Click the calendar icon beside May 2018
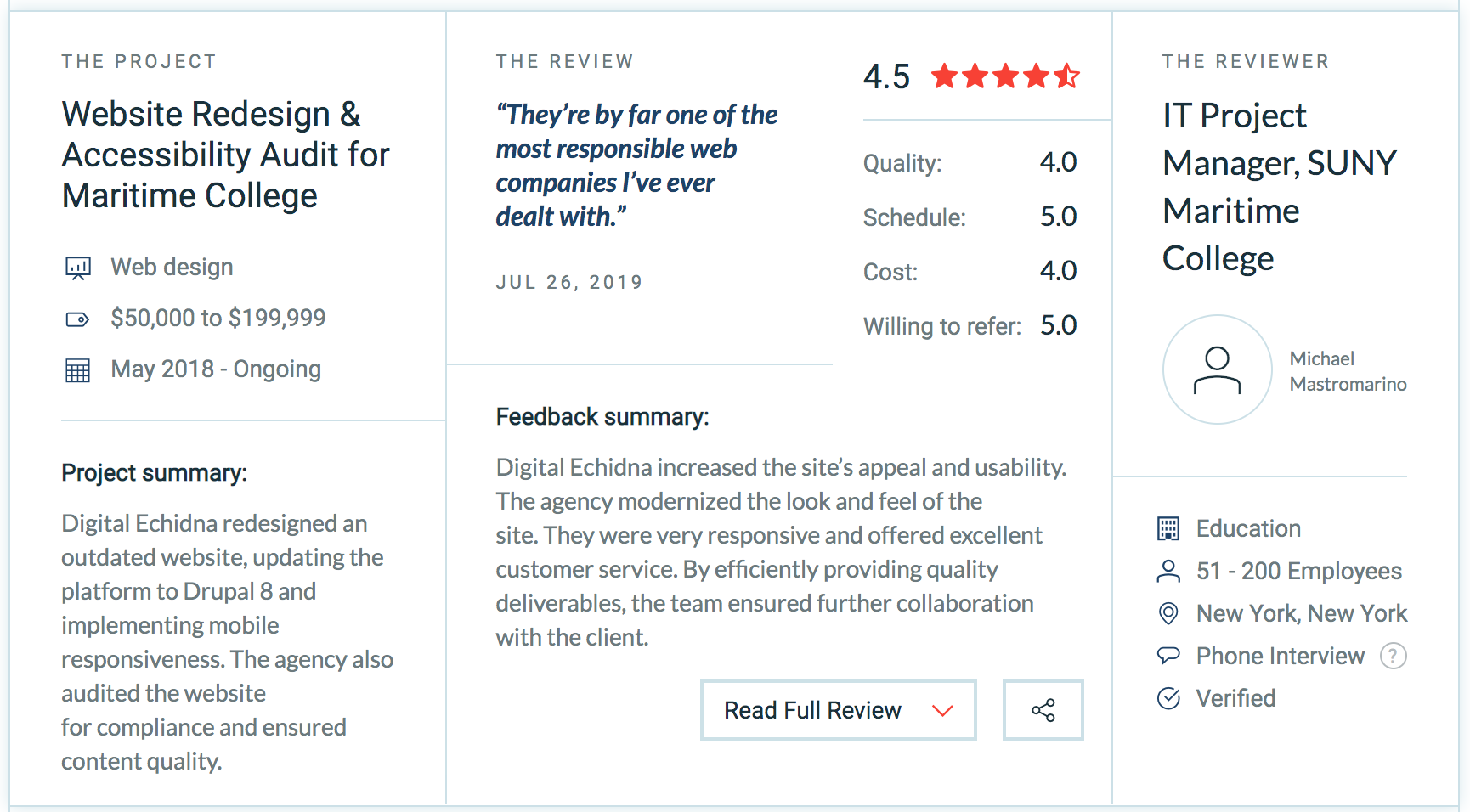This screenshot has height=812, width=1470. pos(77,370)
